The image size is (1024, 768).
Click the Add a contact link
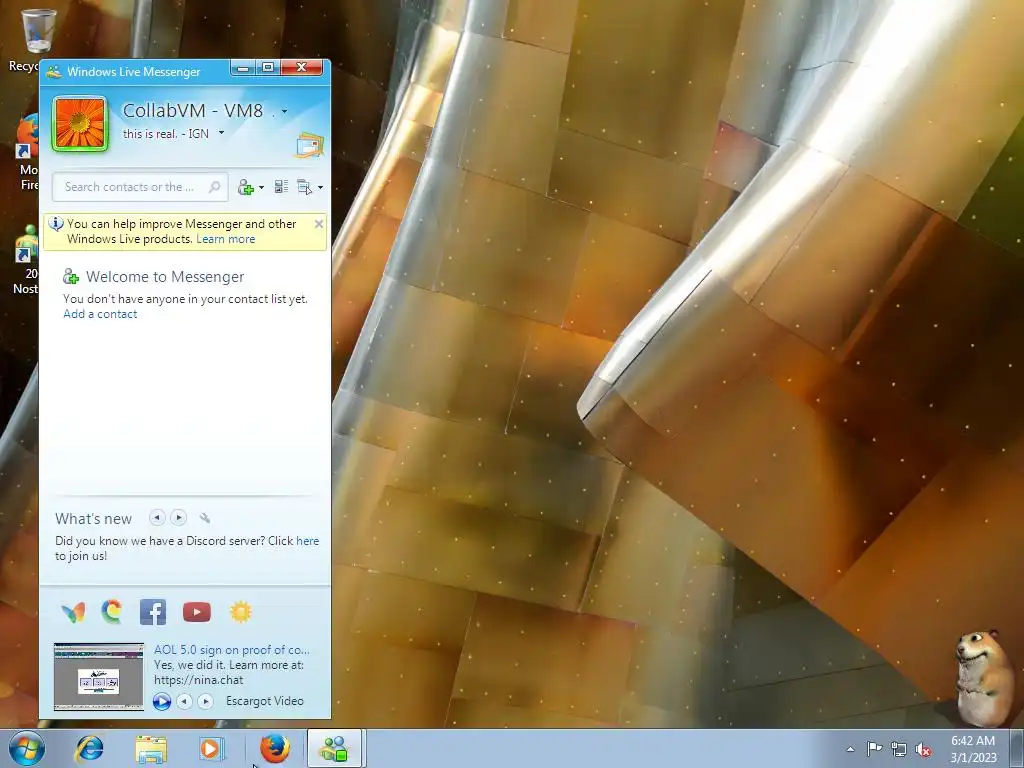(x=100, y=314)
